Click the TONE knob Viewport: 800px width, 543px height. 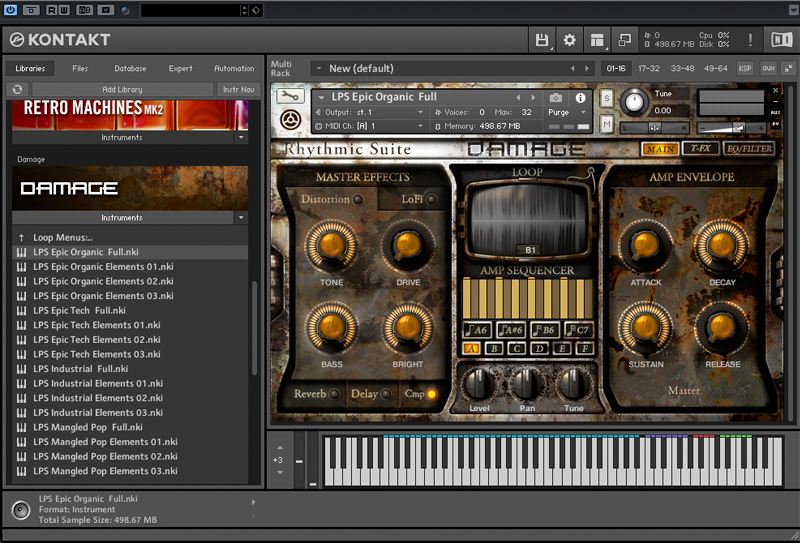pos(331,246)
